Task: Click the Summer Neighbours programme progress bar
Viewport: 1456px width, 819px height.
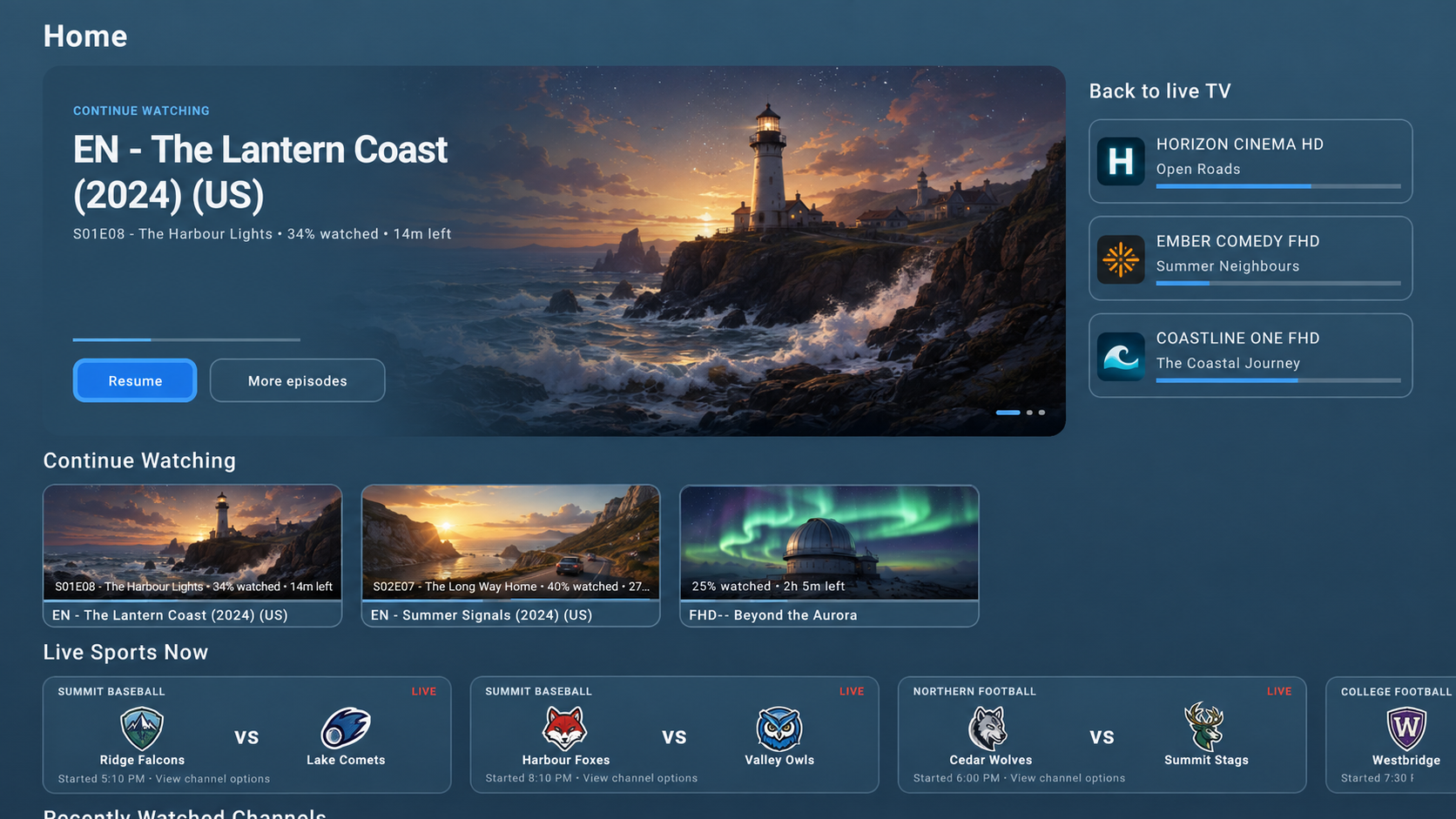Action: pos(1278,284)
